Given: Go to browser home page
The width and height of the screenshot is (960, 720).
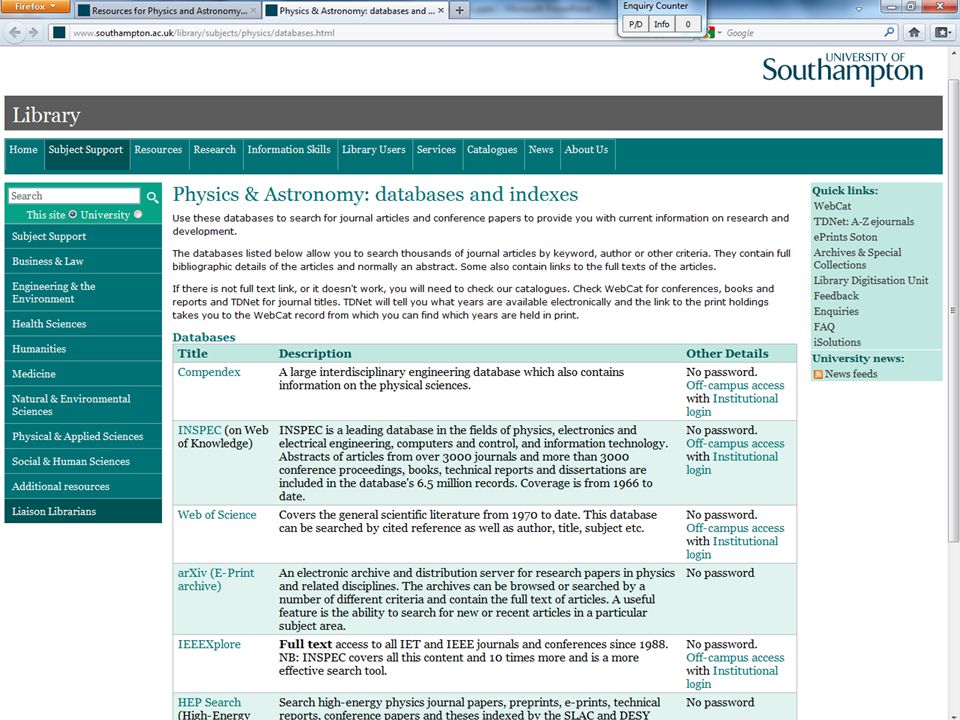Looking at the screenshot, I should coord(914,32).
